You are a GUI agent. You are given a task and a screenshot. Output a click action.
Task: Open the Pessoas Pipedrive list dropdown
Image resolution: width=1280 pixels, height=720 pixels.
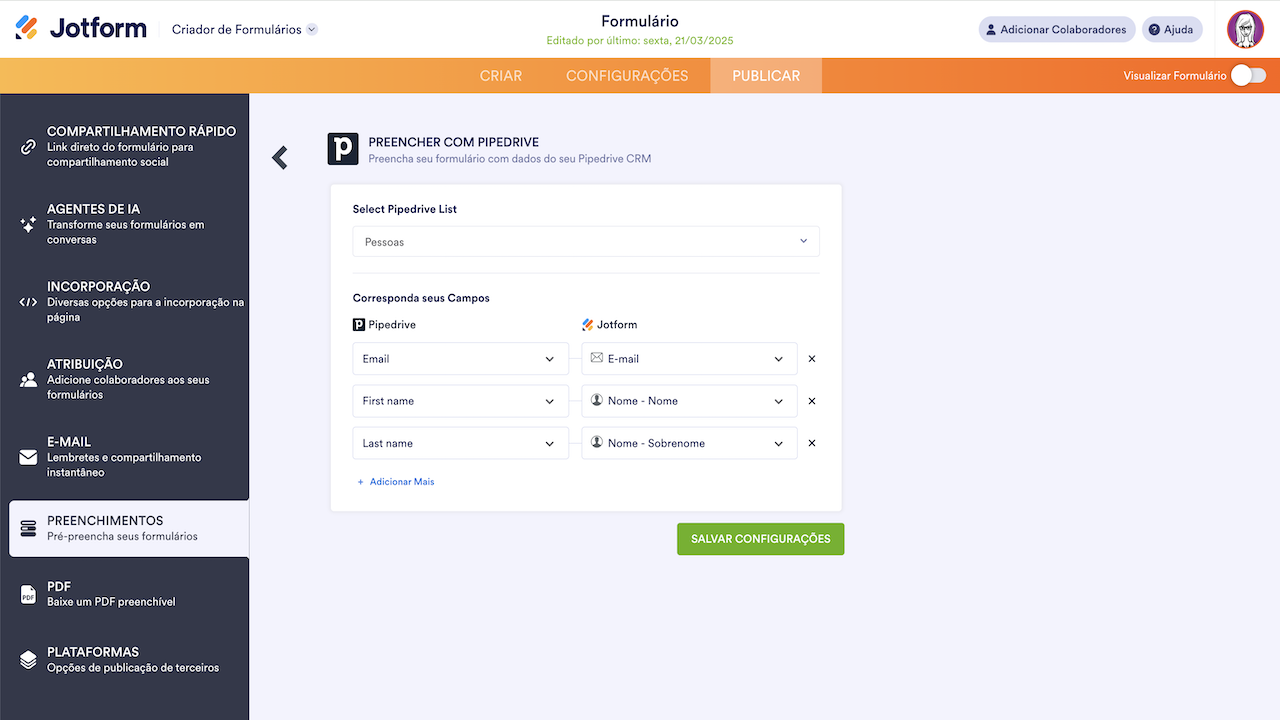tap(585, 241)
